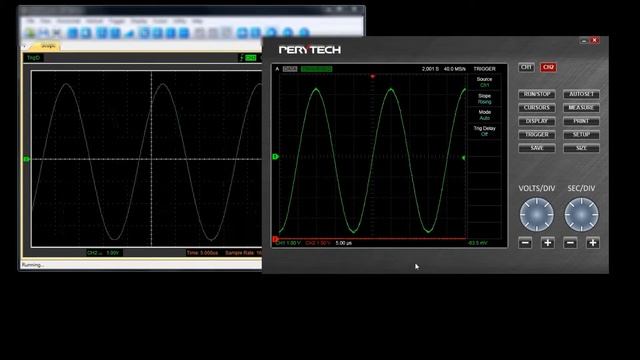This screenshot has height=360, width=640.
Task: Increase volts per division with plus
Action: pyautogui.click(x=548, y=243)
